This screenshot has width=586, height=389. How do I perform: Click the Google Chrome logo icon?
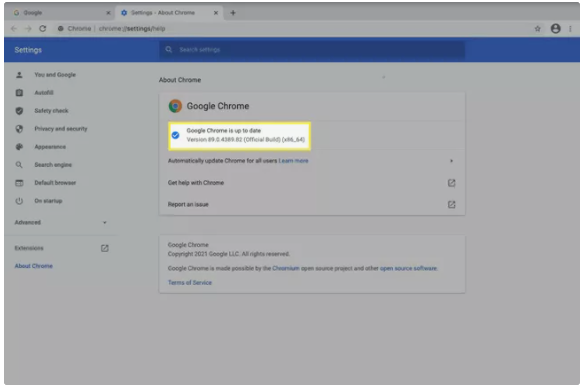tap(175, 106)
